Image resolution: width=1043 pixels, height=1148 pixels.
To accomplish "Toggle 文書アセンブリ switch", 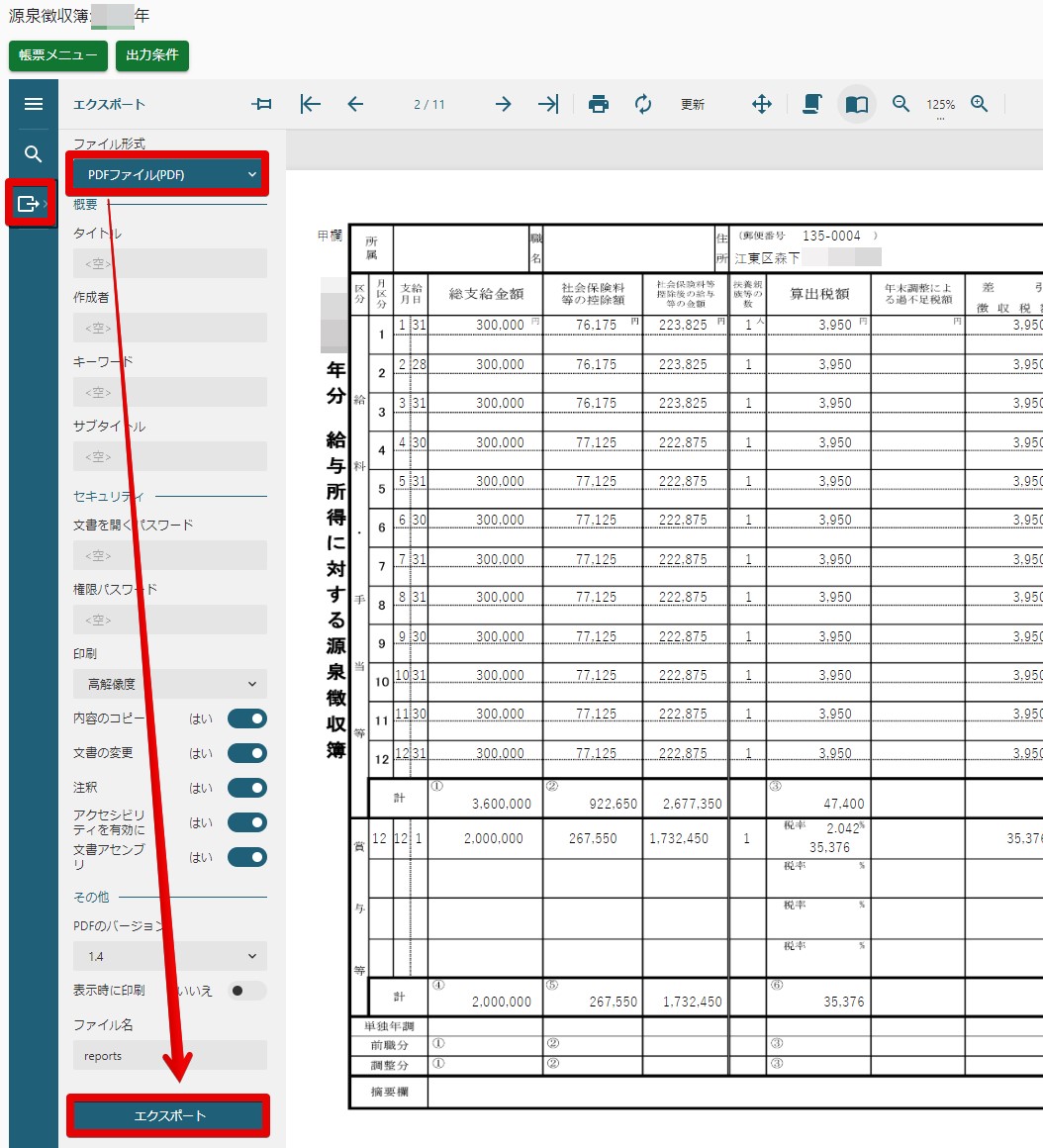I will [x=247, y=857].
